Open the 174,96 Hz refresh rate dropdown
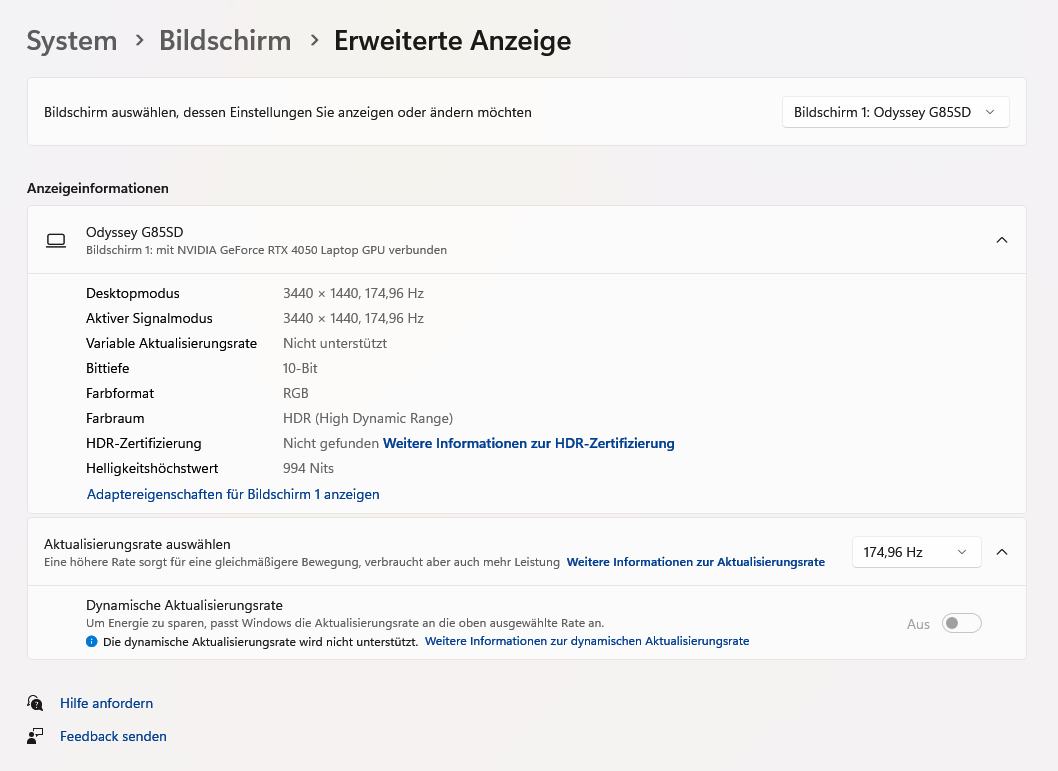This screenshot has height=771, width=1058. (916, 551)
